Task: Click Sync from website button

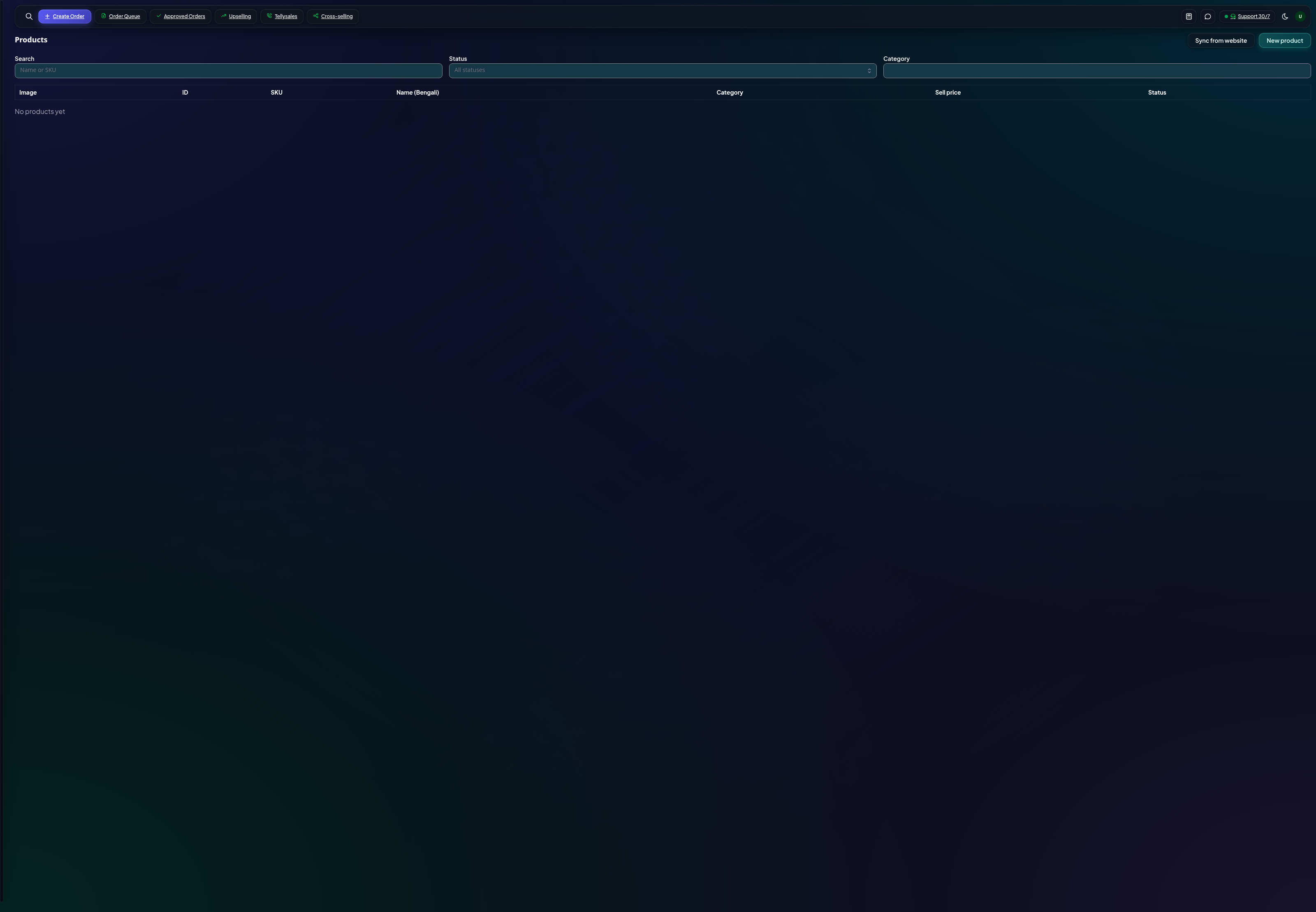Action: pyautogui.click(x=1221, y=41)
